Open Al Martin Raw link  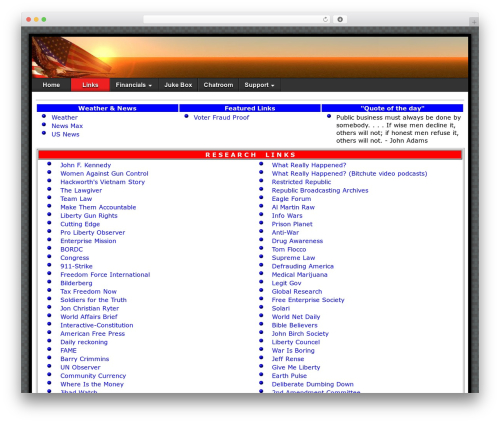pyautogui.click(x=293, y=207)
